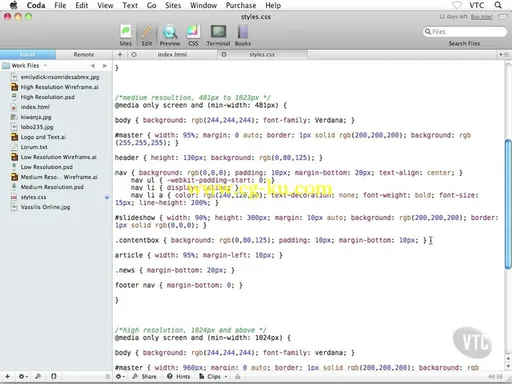
Task: Open the File menu
Action: point(60,5)
